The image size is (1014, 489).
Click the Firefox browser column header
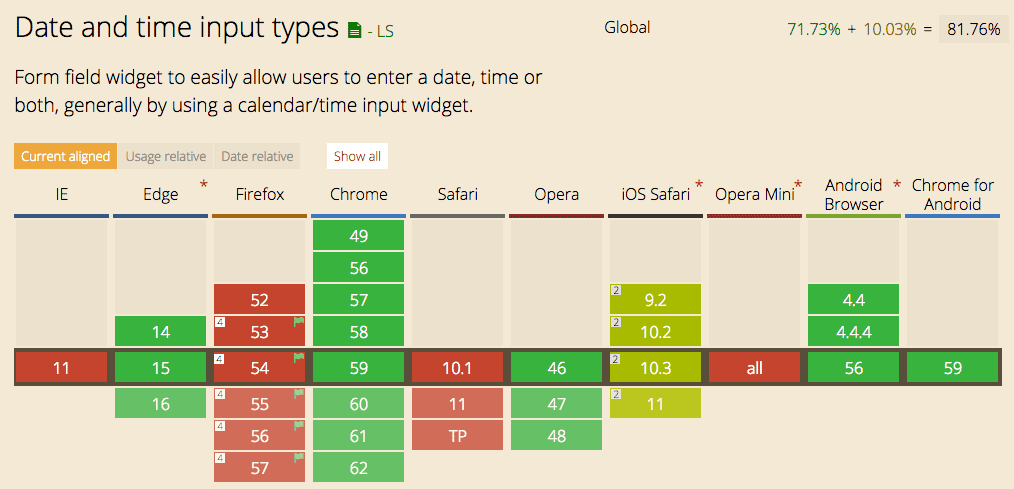click(259, 194)
